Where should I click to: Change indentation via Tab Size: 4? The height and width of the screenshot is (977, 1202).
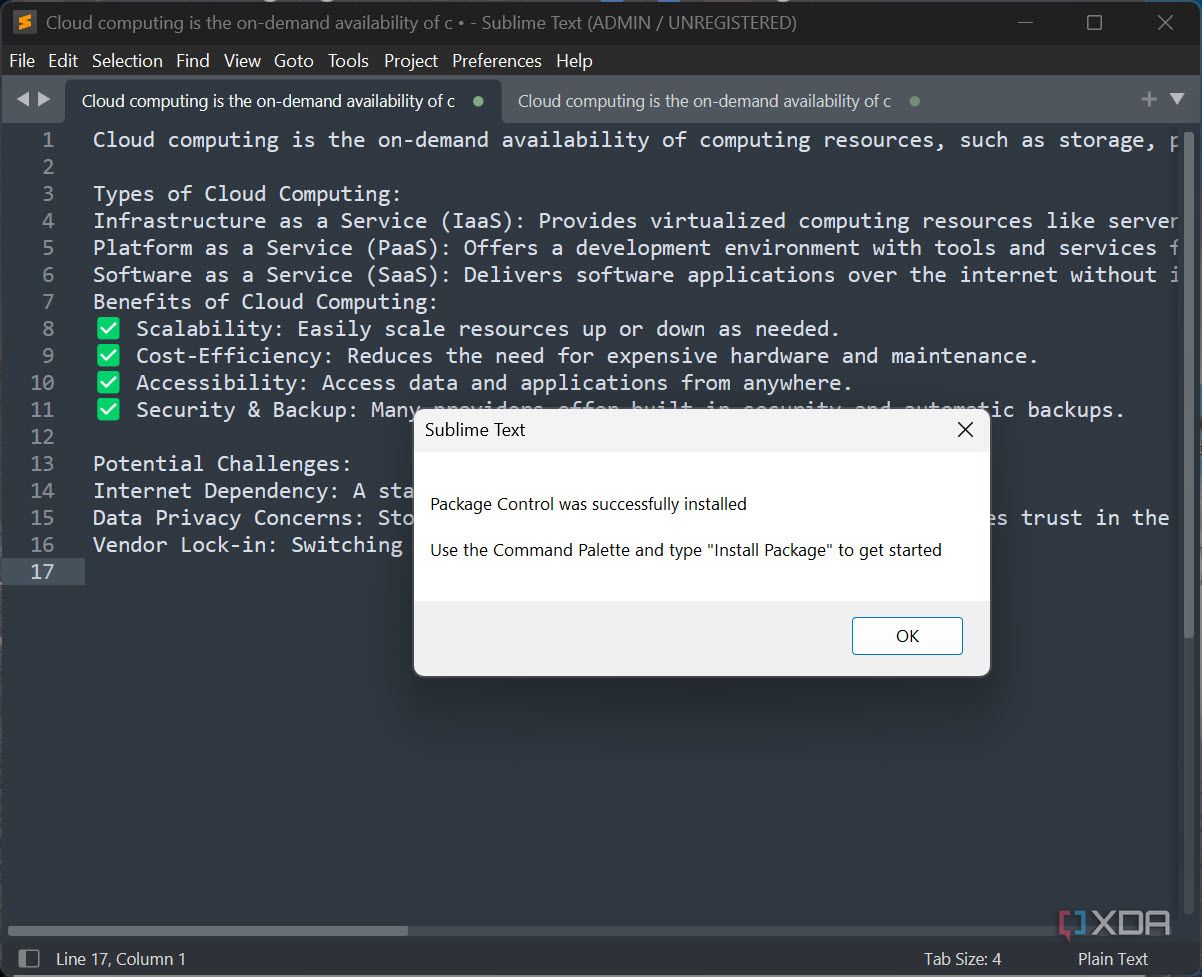click(x=962, y=959)
